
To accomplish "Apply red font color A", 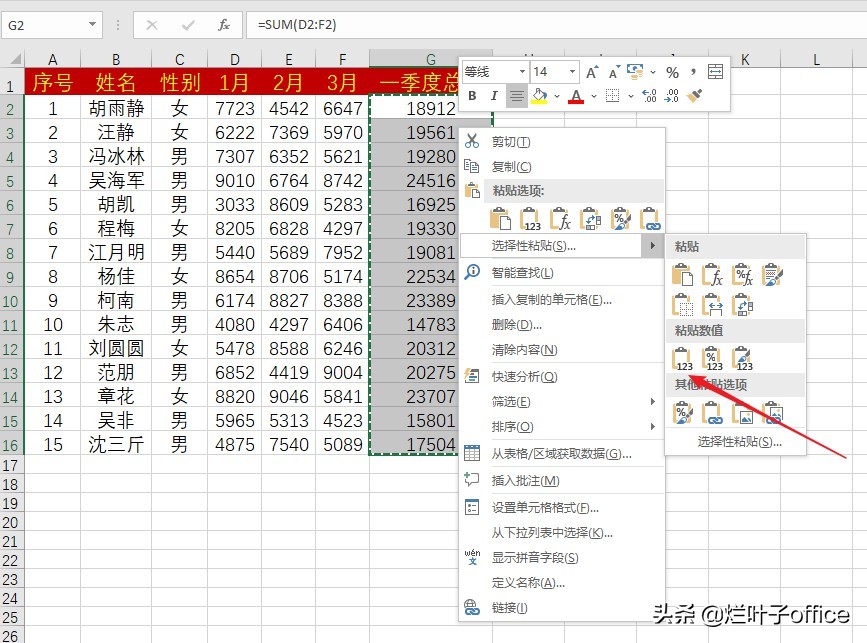I will point(576,96).
